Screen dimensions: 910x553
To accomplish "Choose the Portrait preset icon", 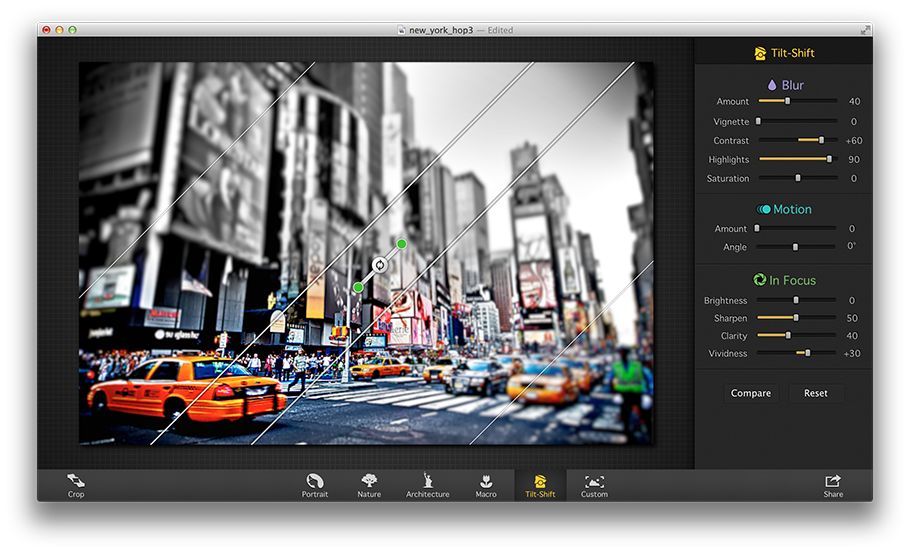I will pos(315,481).
